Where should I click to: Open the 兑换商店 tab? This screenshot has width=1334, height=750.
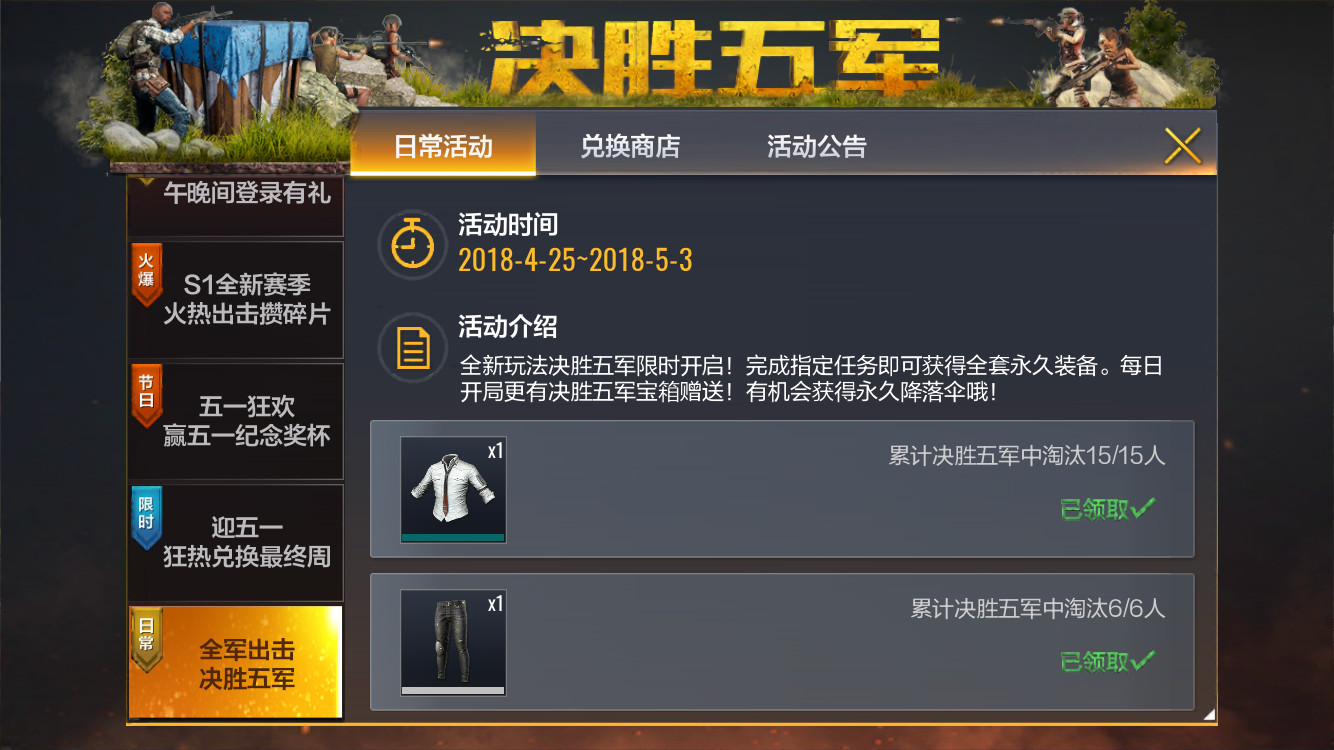[630, 146]
